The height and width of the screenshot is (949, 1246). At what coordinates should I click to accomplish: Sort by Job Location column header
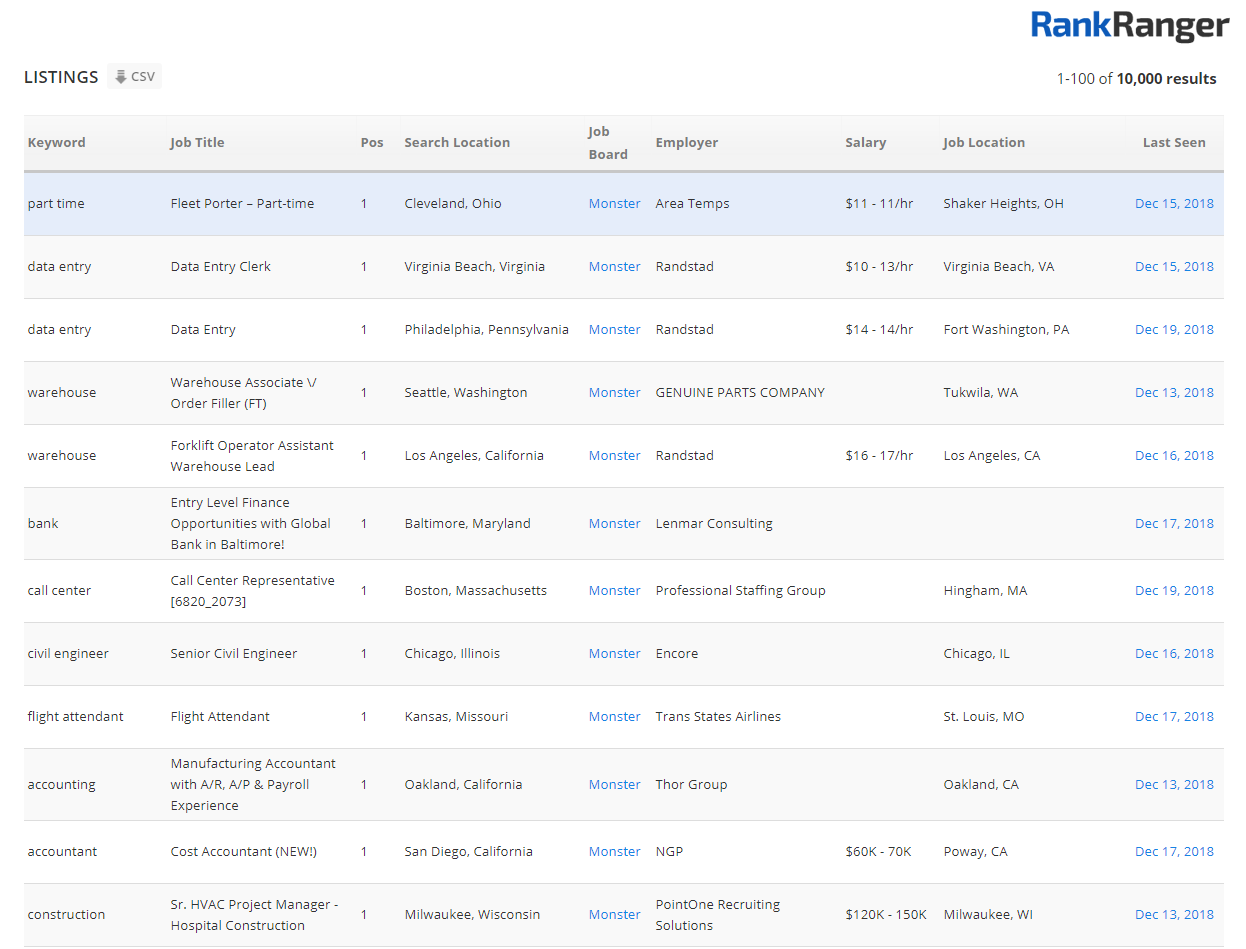tap(983, 143)
